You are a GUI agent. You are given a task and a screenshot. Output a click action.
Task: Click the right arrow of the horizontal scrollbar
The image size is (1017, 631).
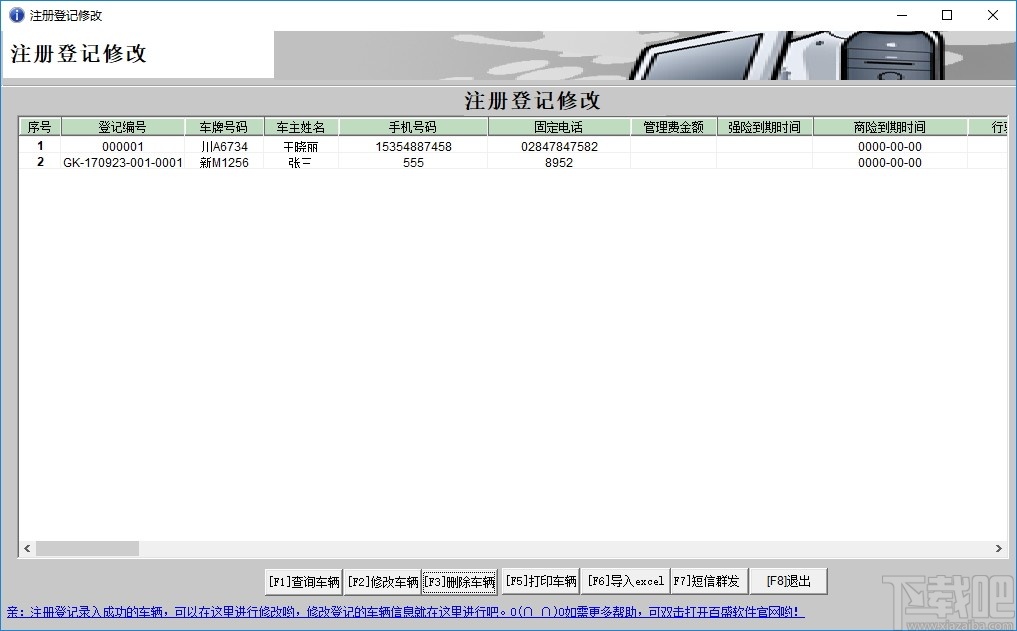coord(998,548)
